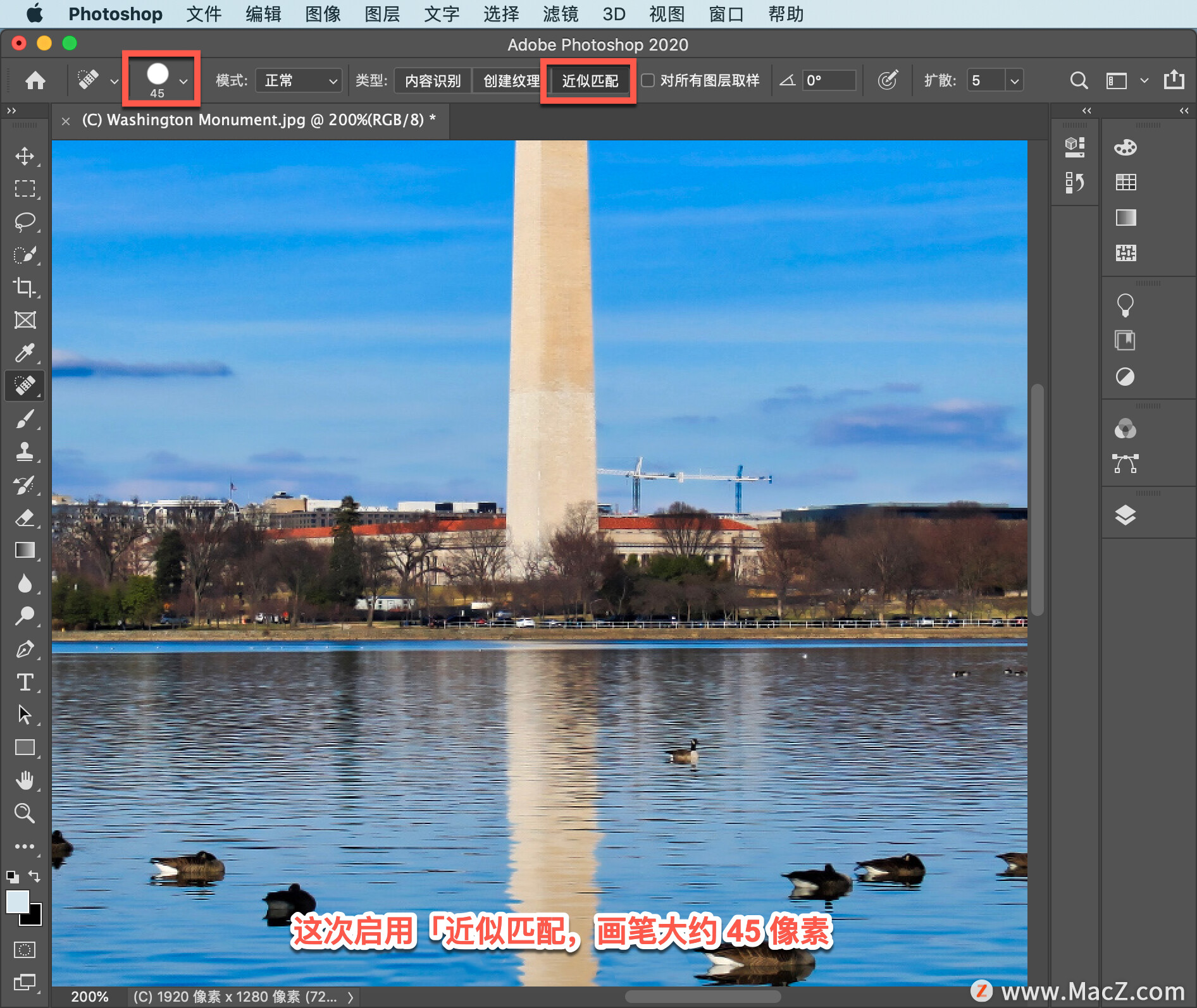Select the Dodge tool
The image size is (1197, 1008).
pyautogui.click(x=25, y=617)
